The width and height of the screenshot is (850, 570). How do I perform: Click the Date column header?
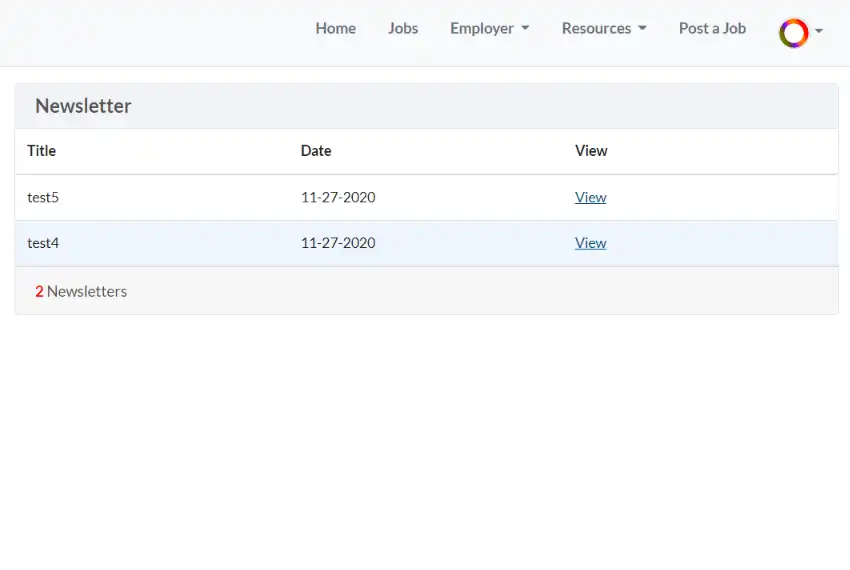coord(316,151)
